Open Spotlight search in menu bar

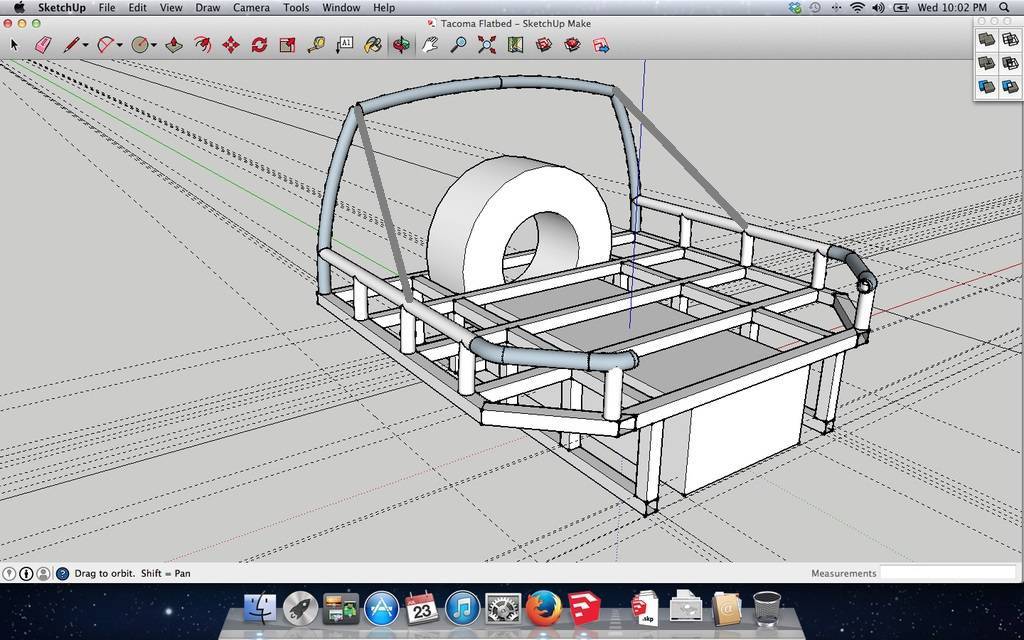coord(1004,8)
